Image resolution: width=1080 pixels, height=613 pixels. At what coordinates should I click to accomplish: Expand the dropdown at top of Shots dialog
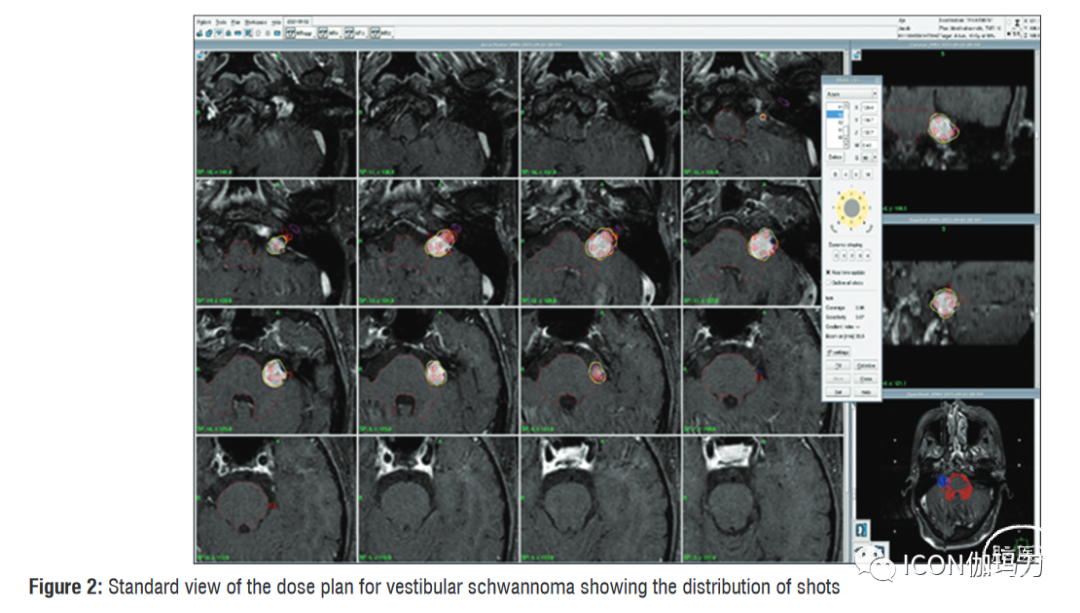pos(851,94)
